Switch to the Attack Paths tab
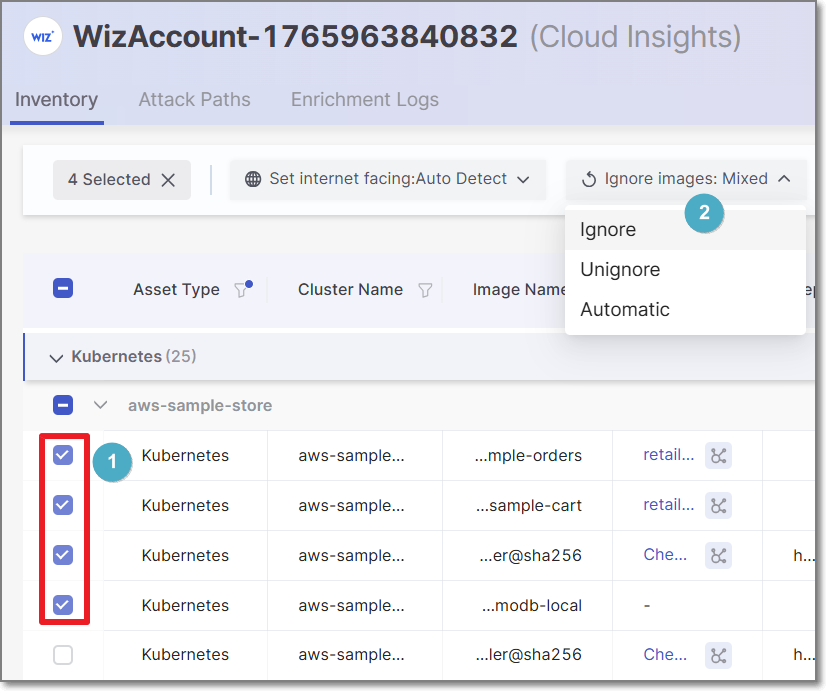 [x=194, y=100]
